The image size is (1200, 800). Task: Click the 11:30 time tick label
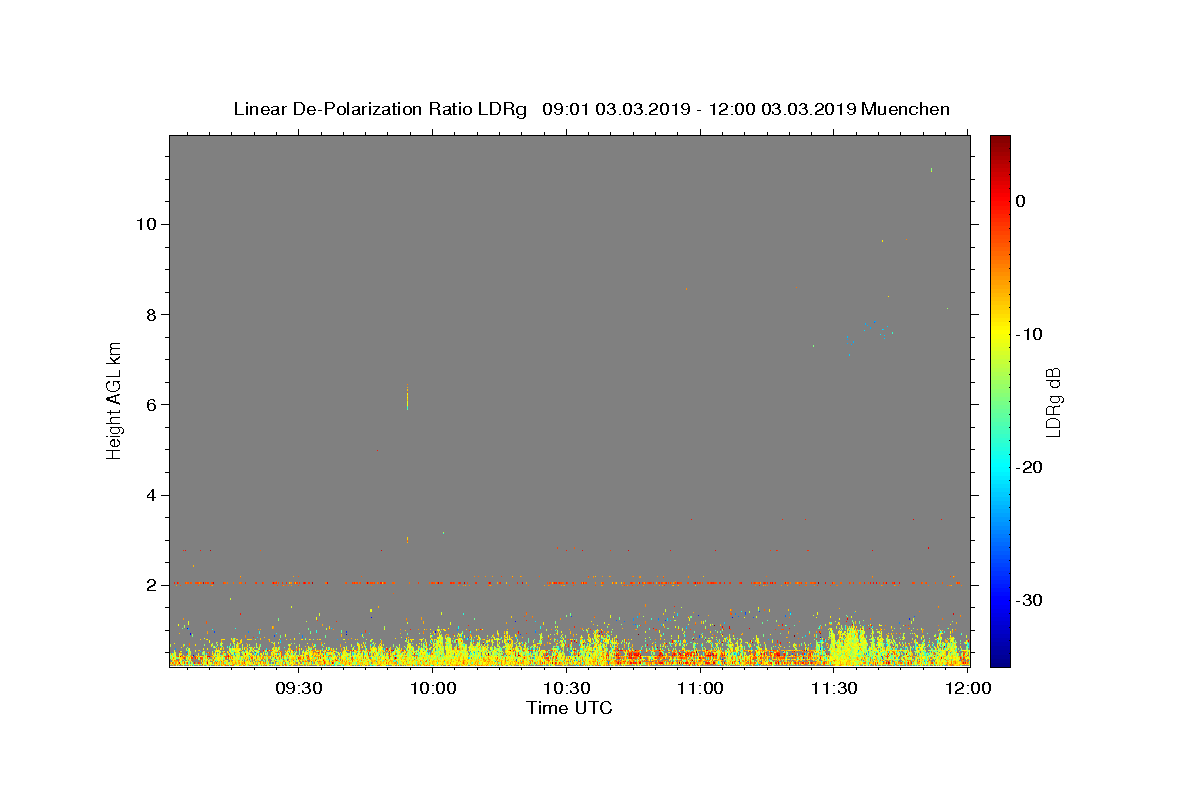[833, 689]
